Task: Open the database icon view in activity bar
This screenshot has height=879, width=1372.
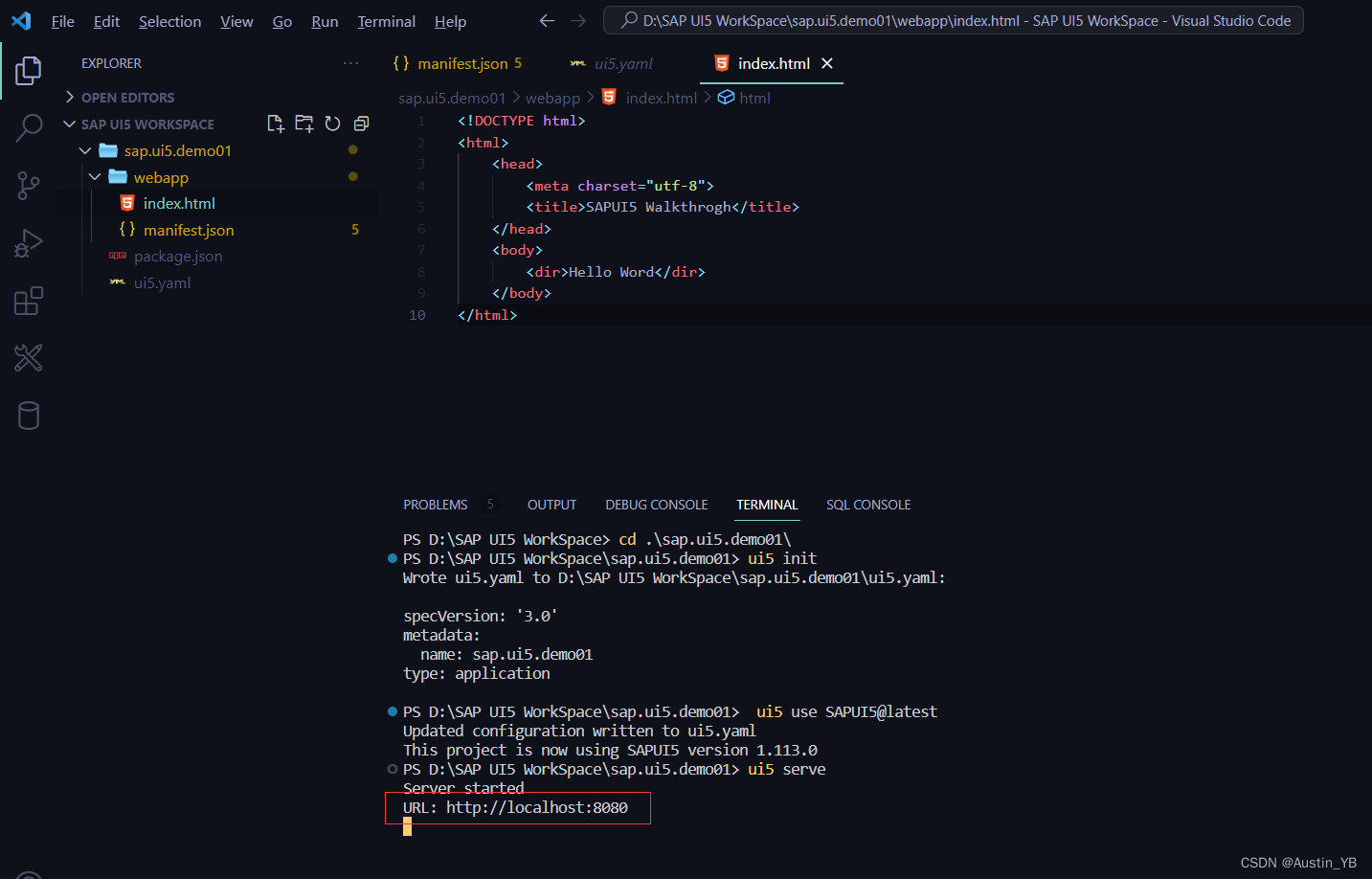Action: (x=29, y=416)
